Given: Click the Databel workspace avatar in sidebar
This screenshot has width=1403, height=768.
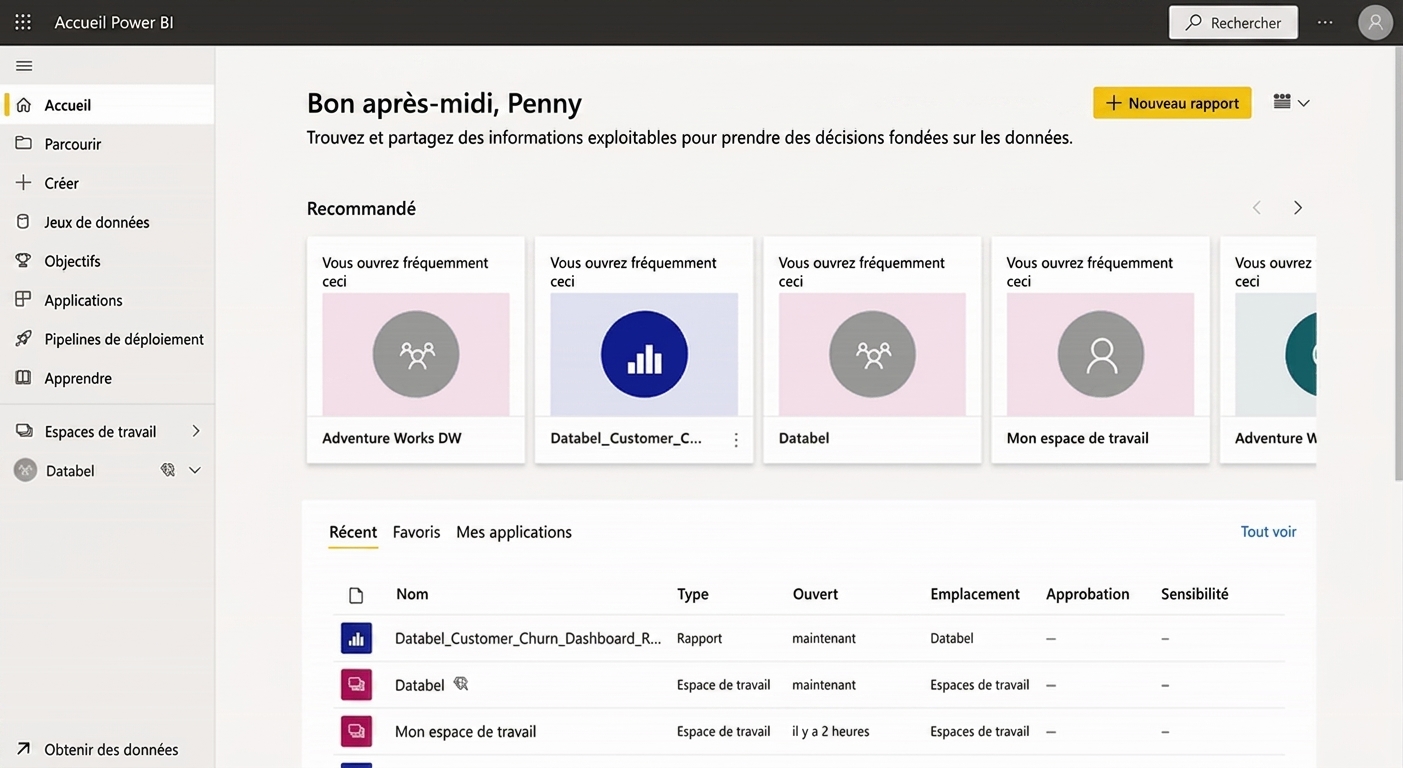Looking at the screenshot, I should pyautogui.click(x=25, y=470).
